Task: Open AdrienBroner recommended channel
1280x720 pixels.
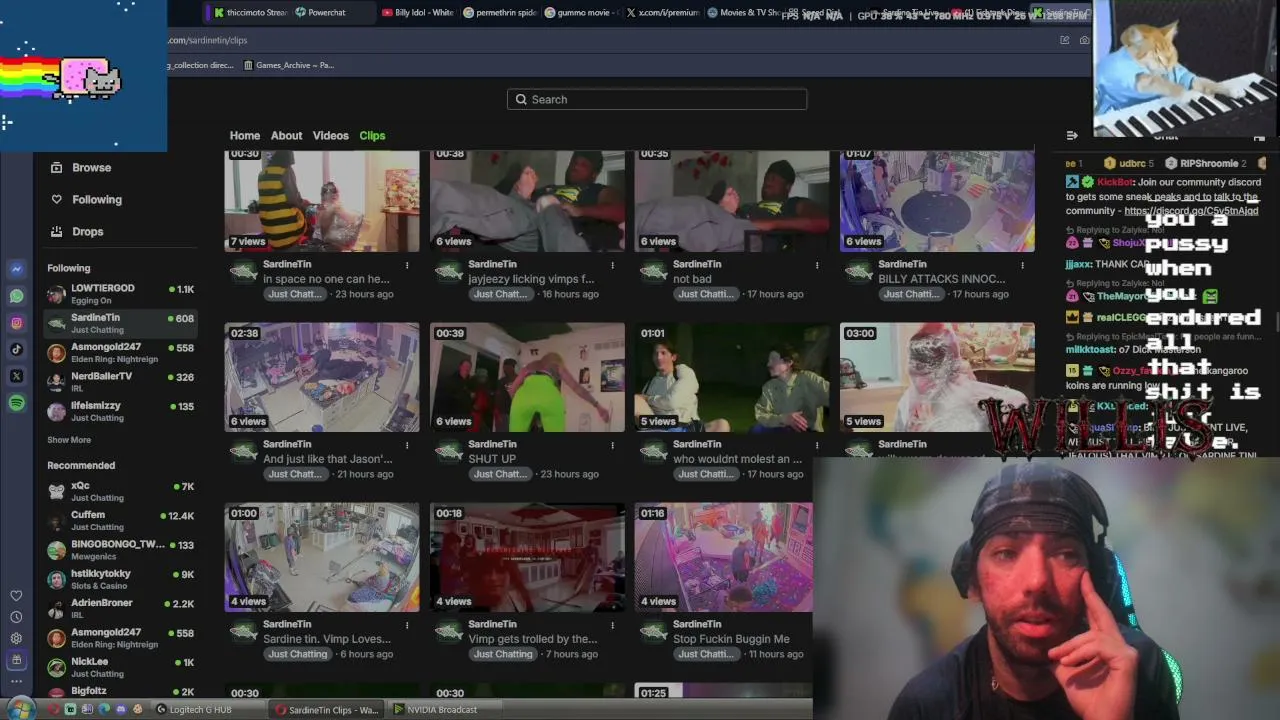Action: 121,608
